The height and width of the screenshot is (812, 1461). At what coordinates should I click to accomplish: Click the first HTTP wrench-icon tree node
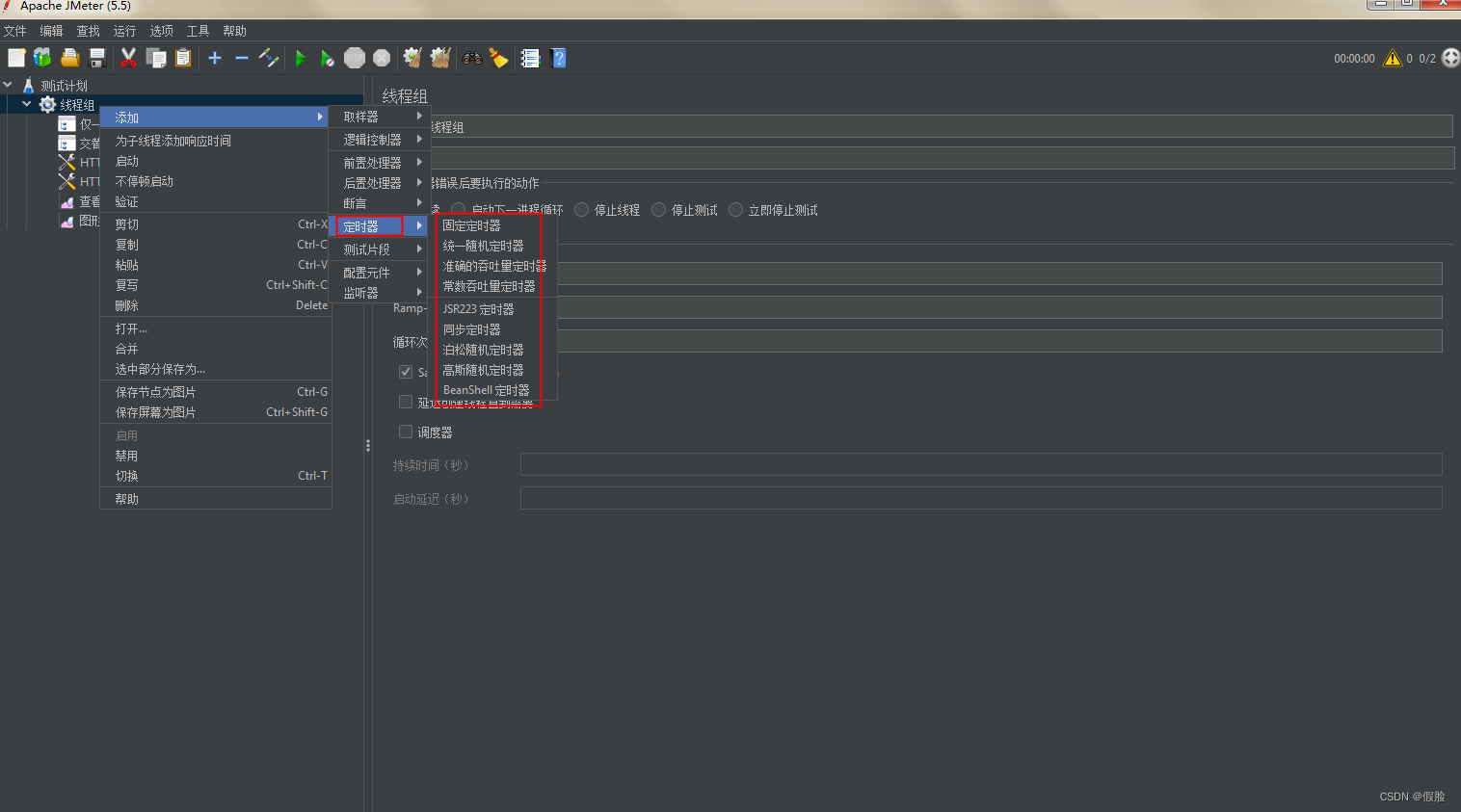pyautogui.click(x=79, y=162)
